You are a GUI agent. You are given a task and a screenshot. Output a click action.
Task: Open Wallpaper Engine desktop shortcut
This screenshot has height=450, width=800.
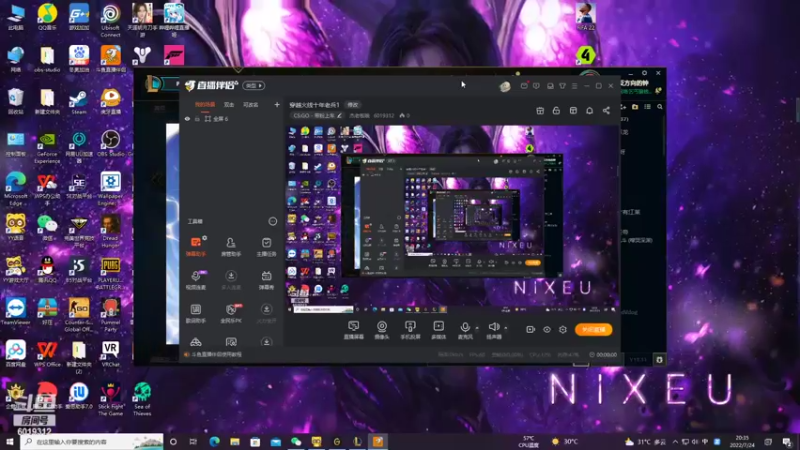(110, 188)
